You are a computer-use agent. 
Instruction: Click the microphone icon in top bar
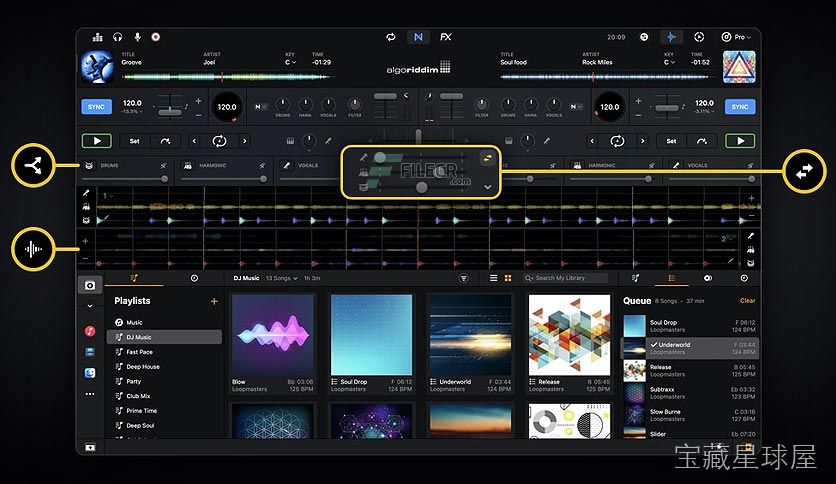pos(137,37)
